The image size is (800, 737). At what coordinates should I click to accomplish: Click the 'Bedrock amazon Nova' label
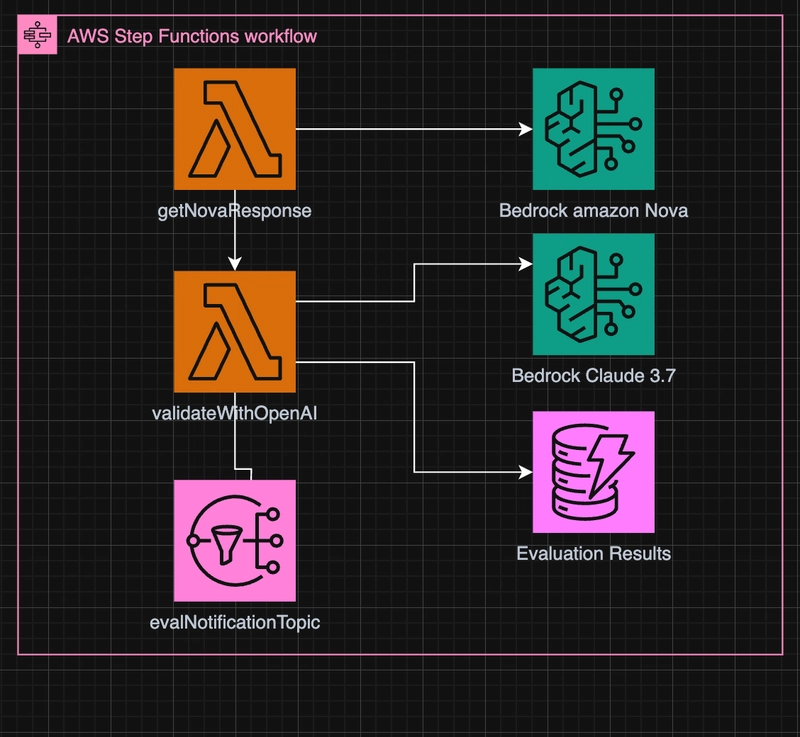coord(593,211)
